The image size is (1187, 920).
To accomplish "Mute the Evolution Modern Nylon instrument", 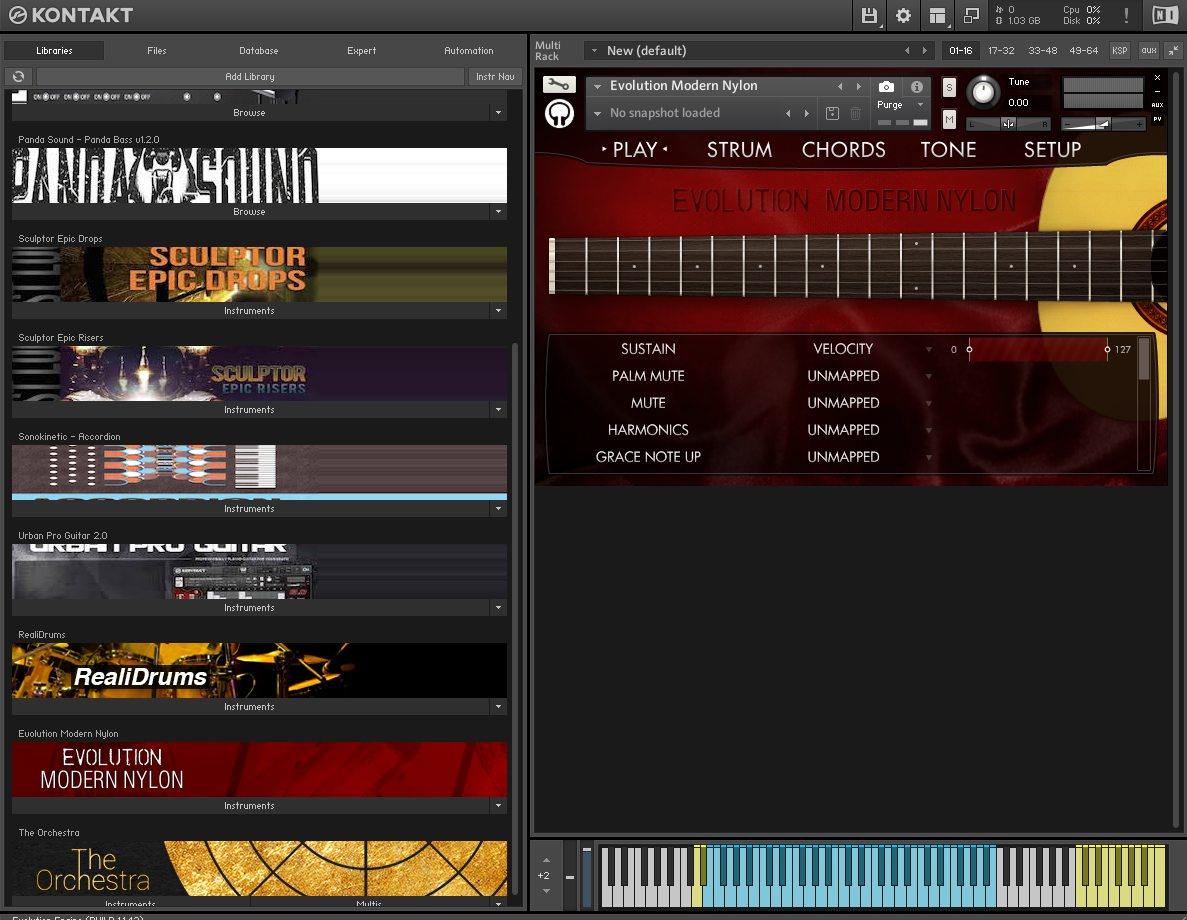I will coord(949,120).
